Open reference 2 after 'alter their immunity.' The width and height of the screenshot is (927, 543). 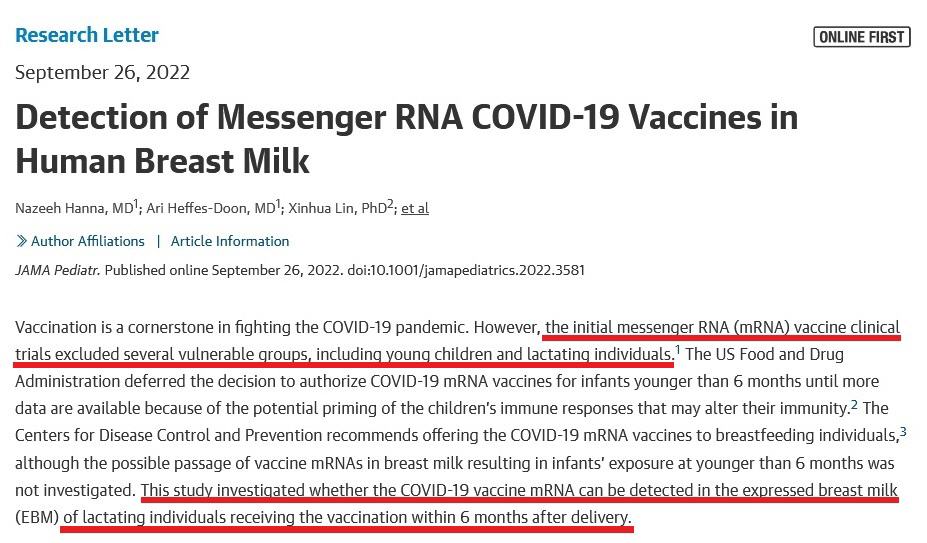(x=854, y=403)
